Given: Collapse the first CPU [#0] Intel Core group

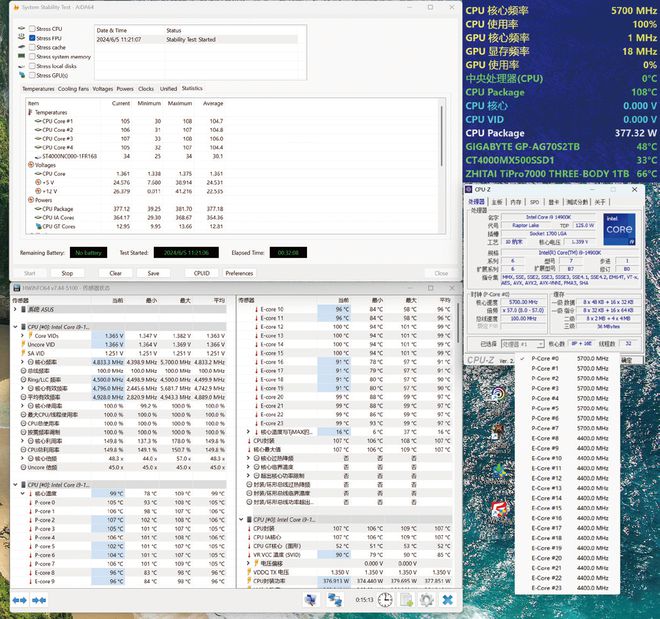Looking at the screenshot, I should pos(16,327).
